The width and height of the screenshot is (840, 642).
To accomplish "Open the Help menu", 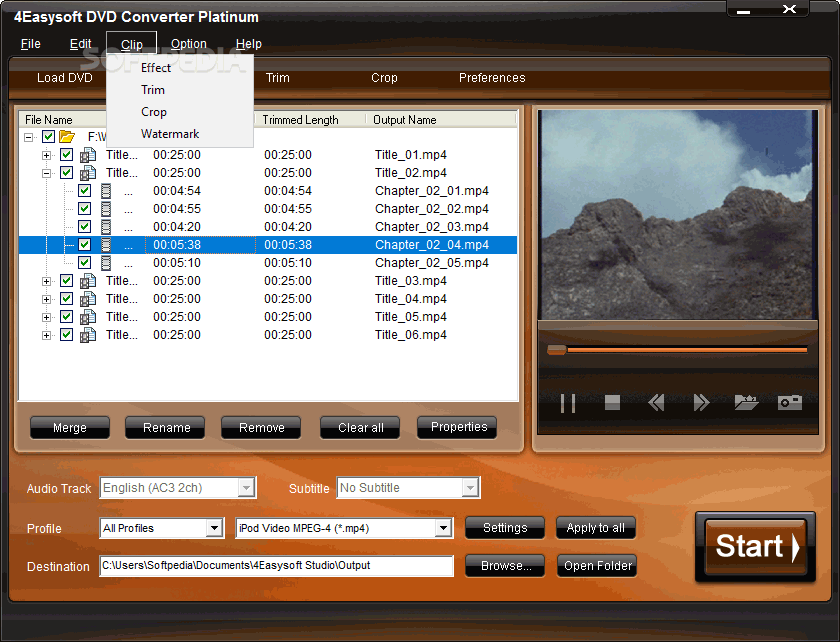I will click(249, 44).
